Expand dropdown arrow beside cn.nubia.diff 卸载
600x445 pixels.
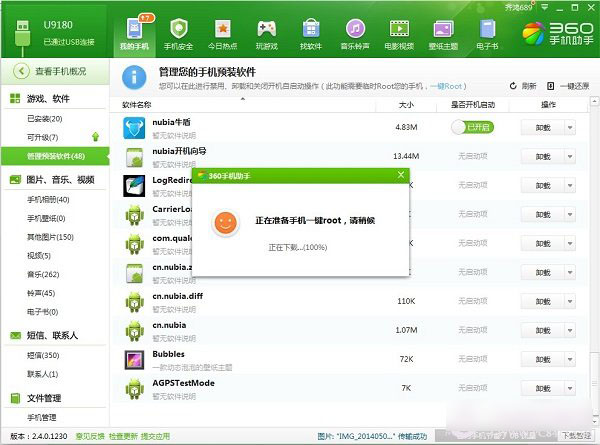570,302
